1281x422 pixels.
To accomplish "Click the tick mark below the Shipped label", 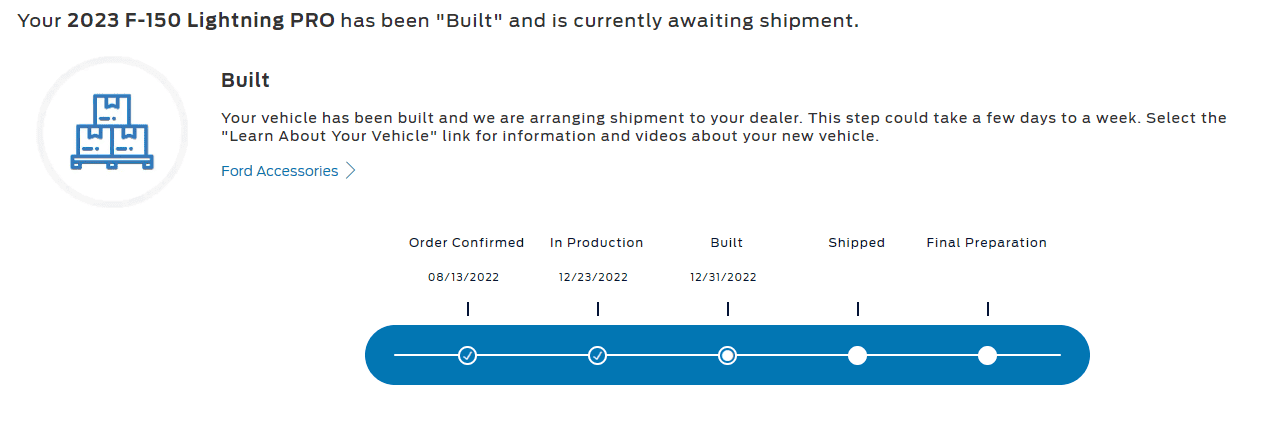I will point(857,309).
